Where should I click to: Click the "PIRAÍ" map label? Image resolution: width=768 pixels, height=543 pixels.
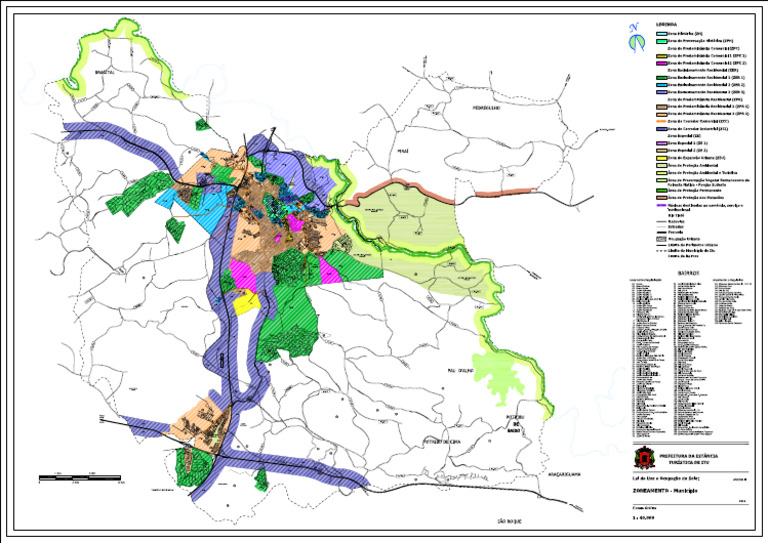pos(403,151)
